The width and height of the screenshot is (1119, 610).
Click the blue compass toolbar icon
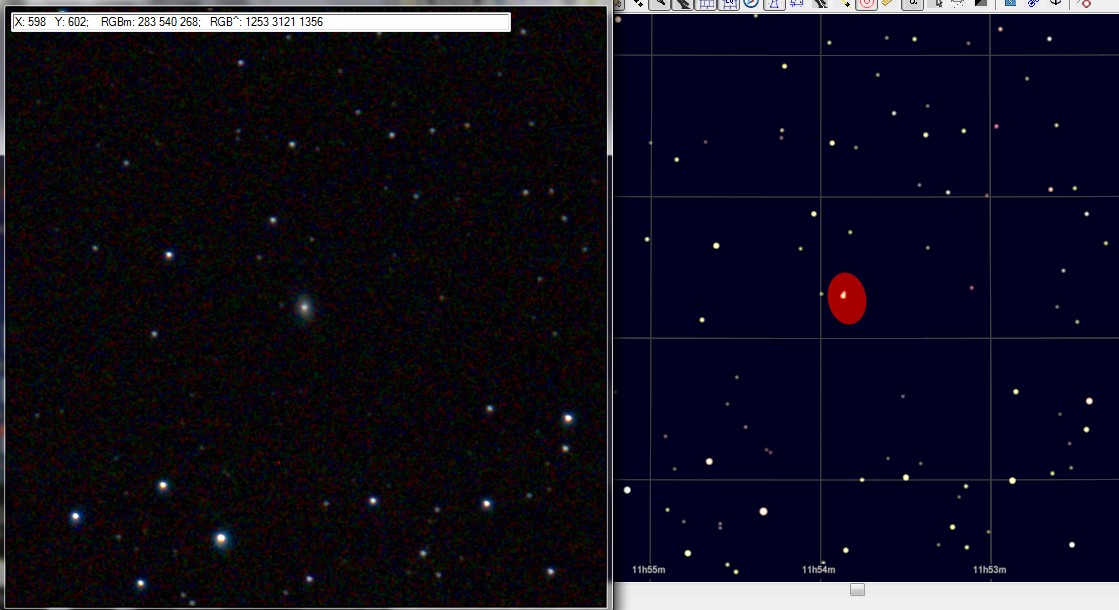coord(751,4)
